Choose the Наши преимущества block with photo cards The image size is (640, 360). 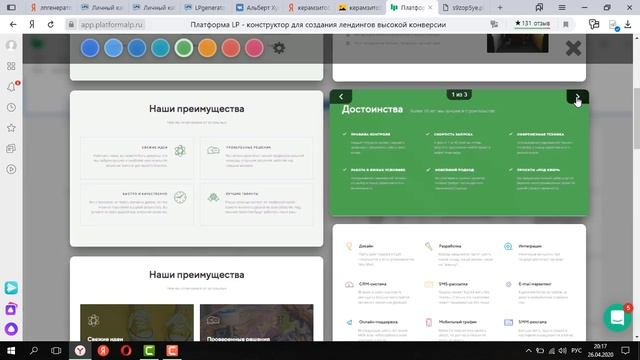(x=196, y=299)
